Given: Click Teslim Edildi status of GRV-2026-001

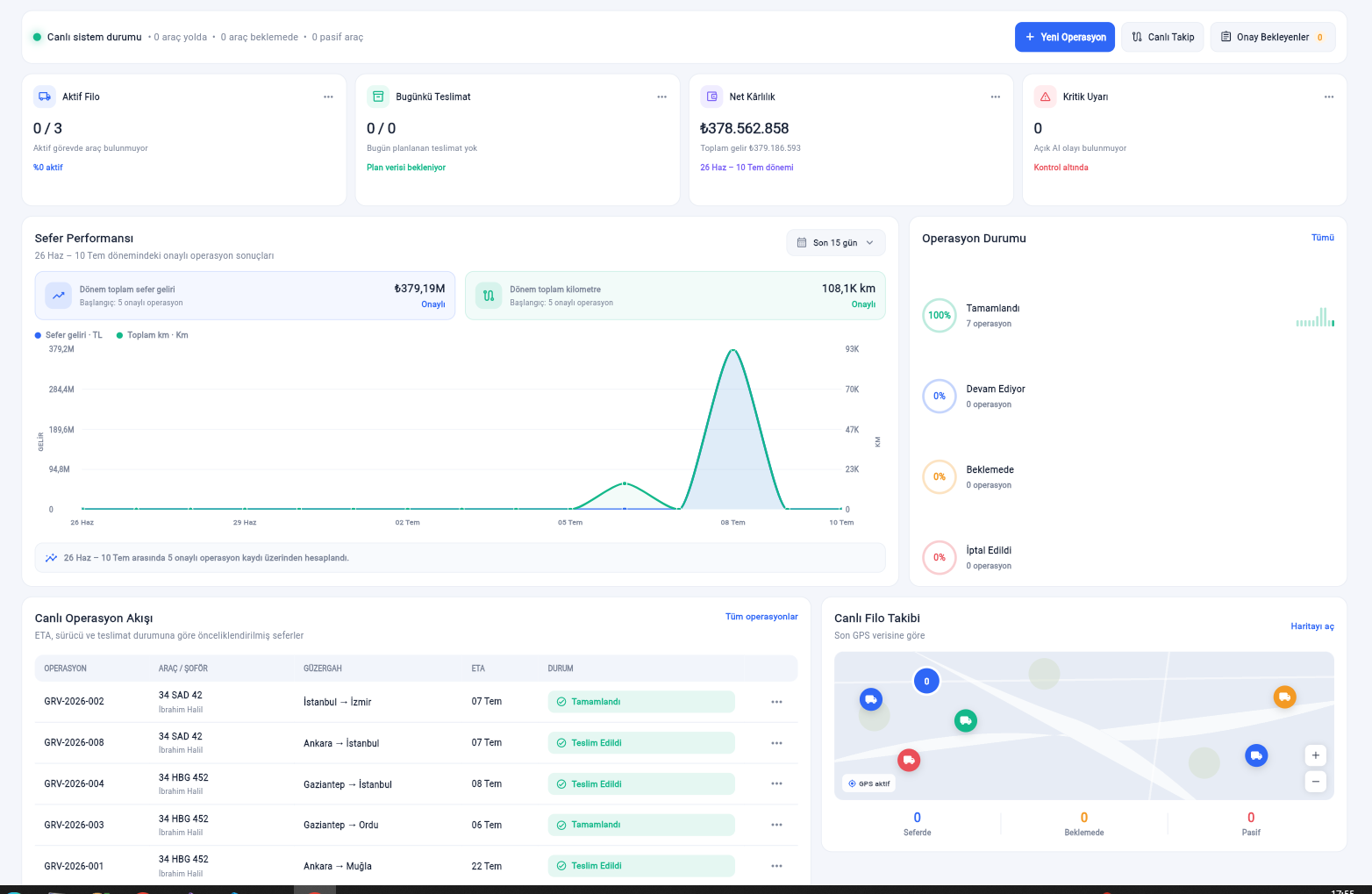Looking at the screenshot, I should [641, 866].
